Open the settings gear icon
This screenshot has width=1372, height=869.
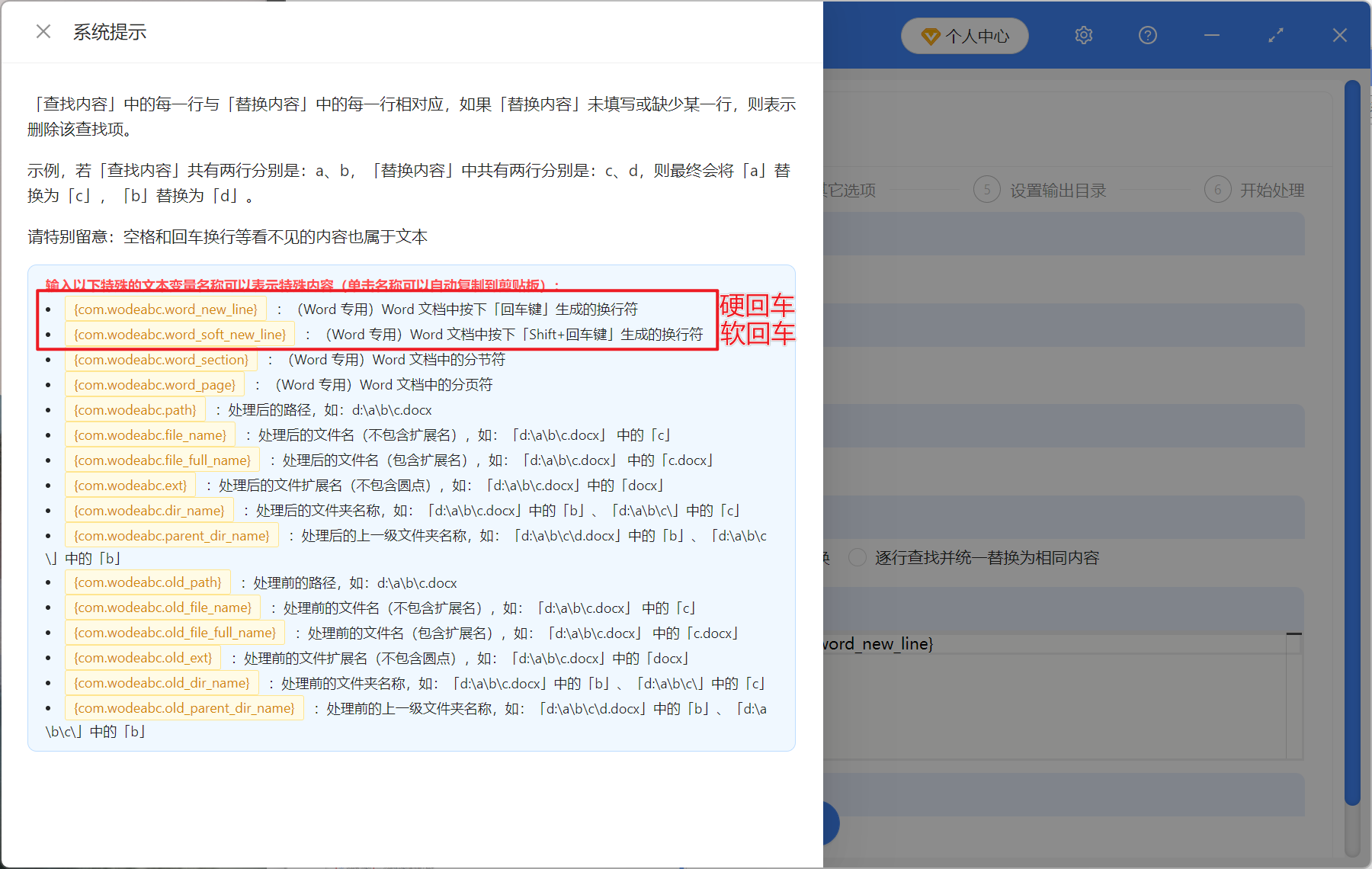(1083, 35)
